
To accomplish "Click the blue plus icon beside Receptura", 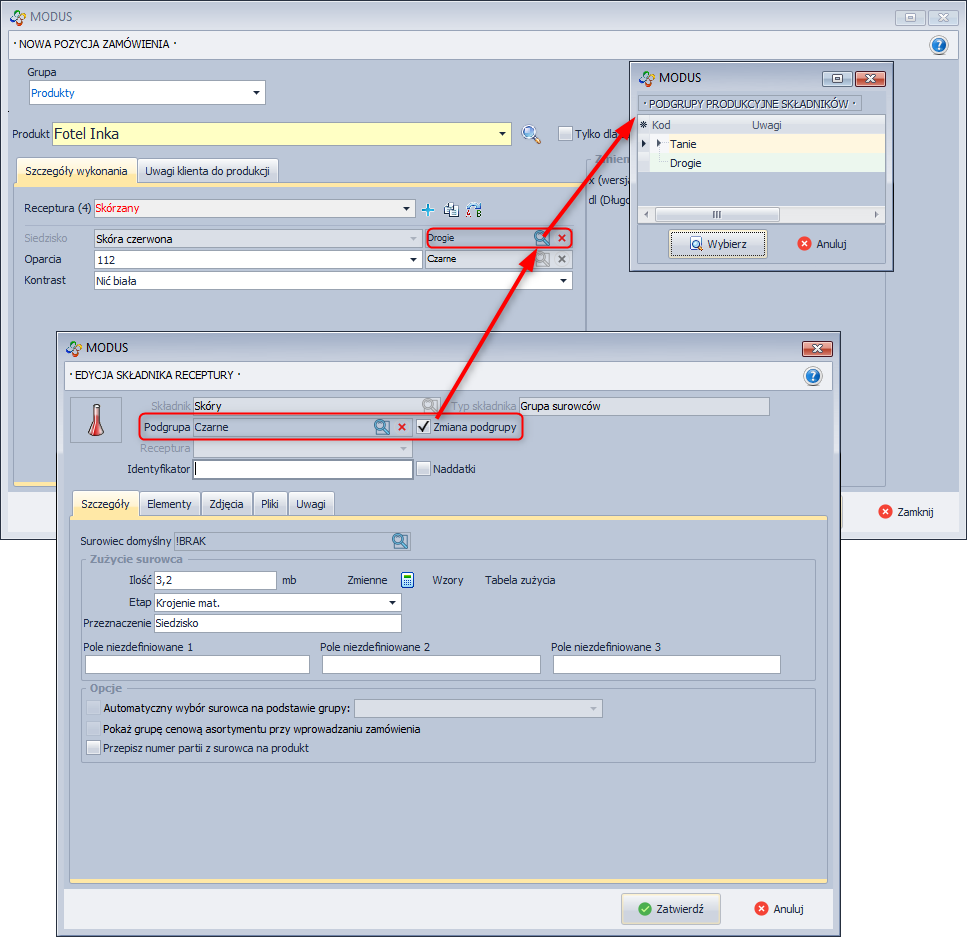I will click(x=428, y=209).
